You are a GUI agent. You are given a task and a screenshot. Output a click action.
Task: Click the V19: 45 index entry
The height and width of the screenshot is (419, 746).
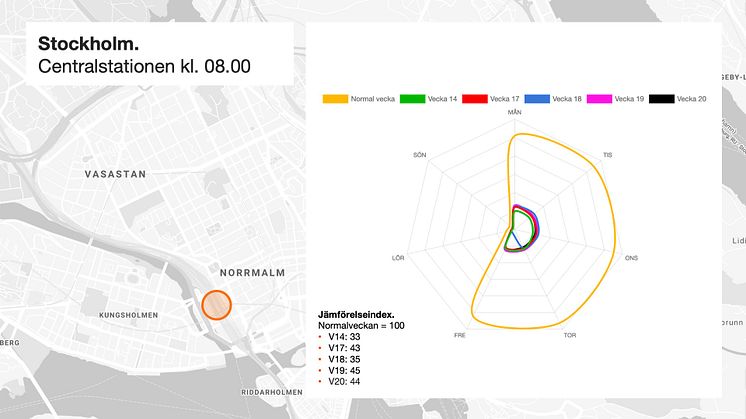(x=344, y=370)
